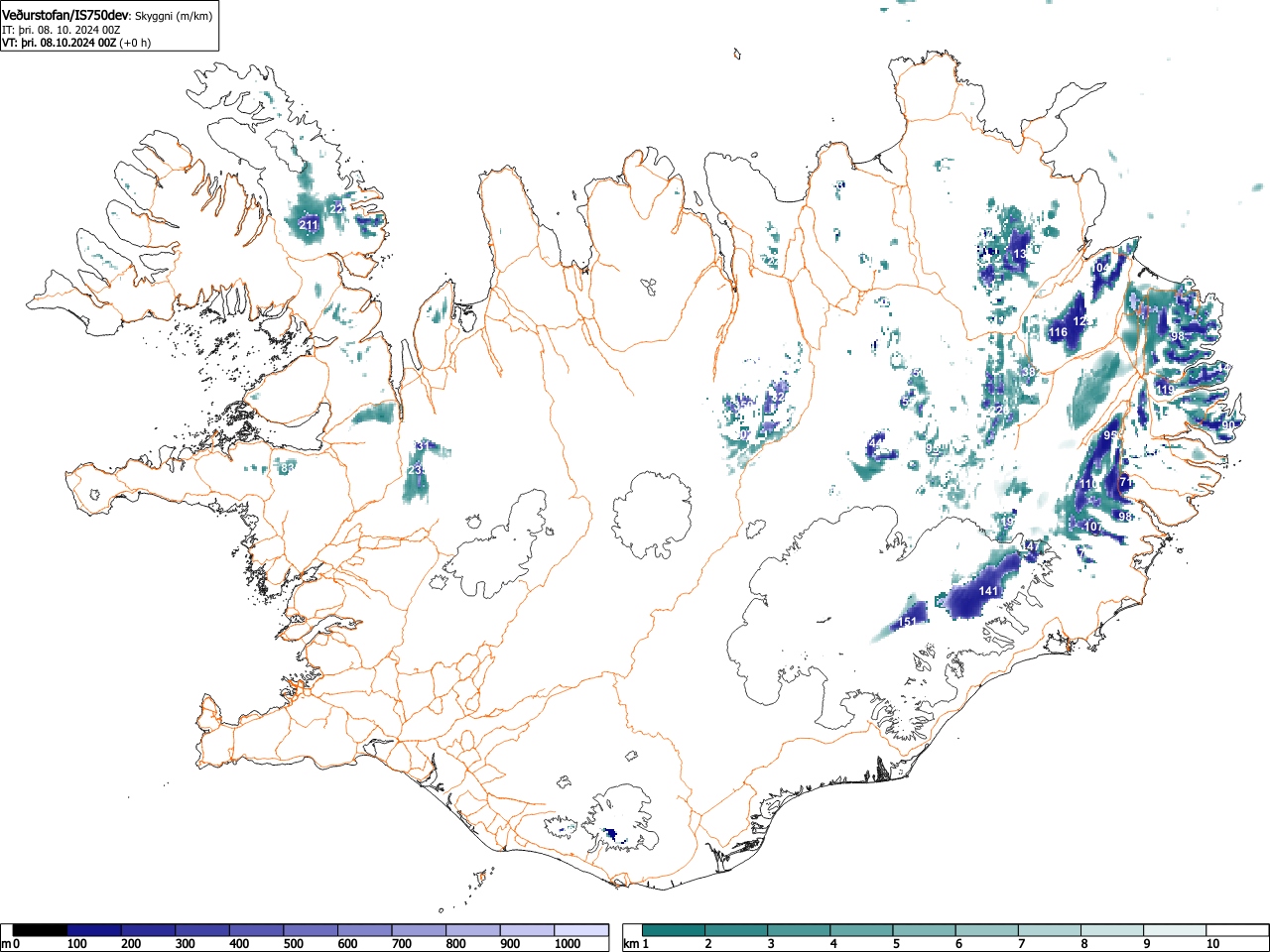Click the '119' visibility value on the map
This screenshot has width=1270, height=952.
(x=1165, y=391)
